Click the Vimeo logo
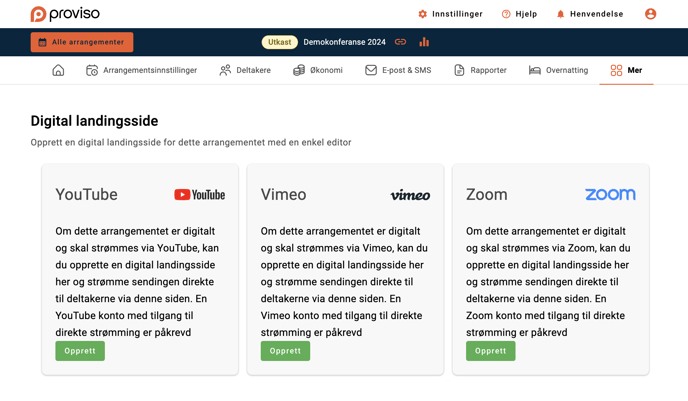Image resolution: width=688 pixels, height=401 pixels. [x=410, y=195]
